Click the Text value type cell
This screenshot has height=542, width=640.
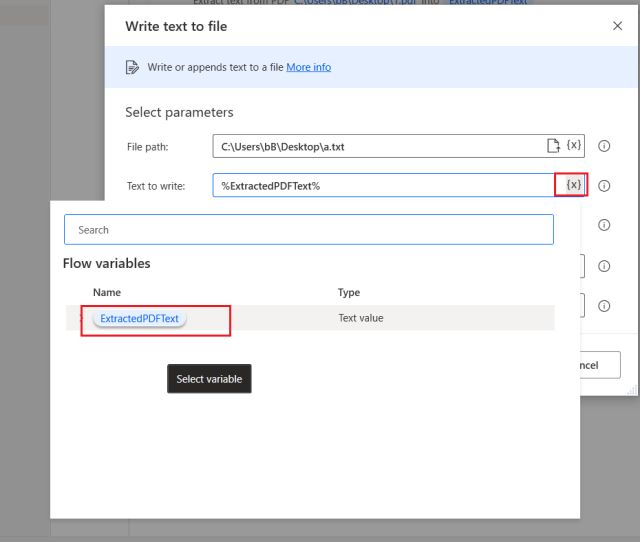tap(360, 319)
